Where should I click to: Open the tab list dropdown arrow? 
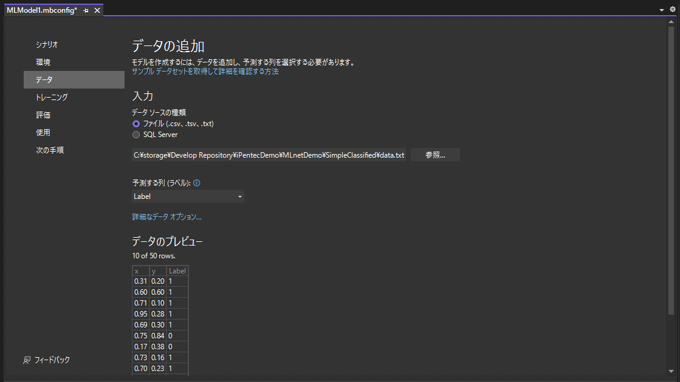pos(661,10)
